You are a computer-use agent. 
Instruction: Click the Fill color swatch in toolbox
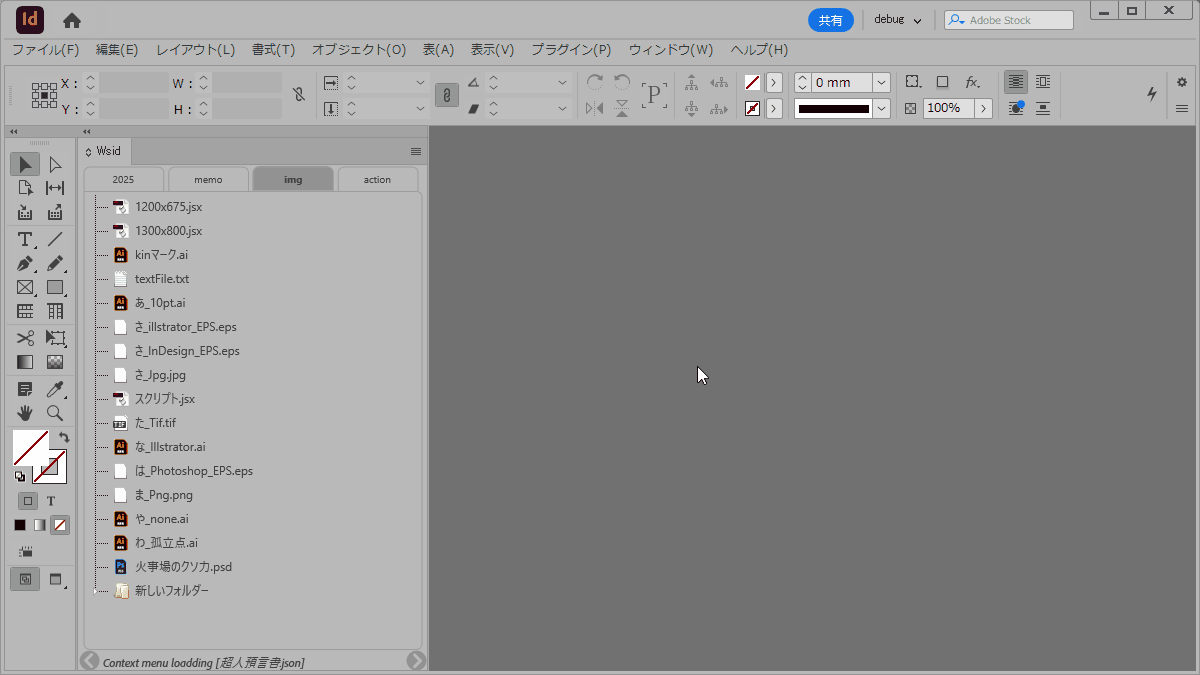(x=29, y=447)
